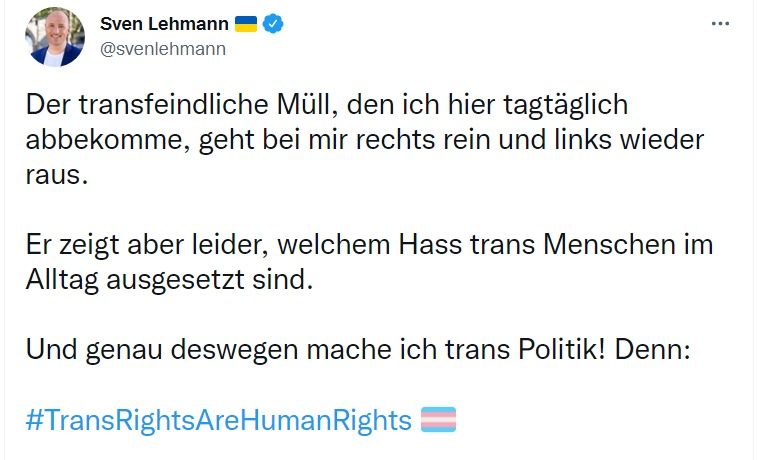The image size is (757, 460).
Task: Click the word "transfeindliche" in the tweet
Action: (173, 105)
